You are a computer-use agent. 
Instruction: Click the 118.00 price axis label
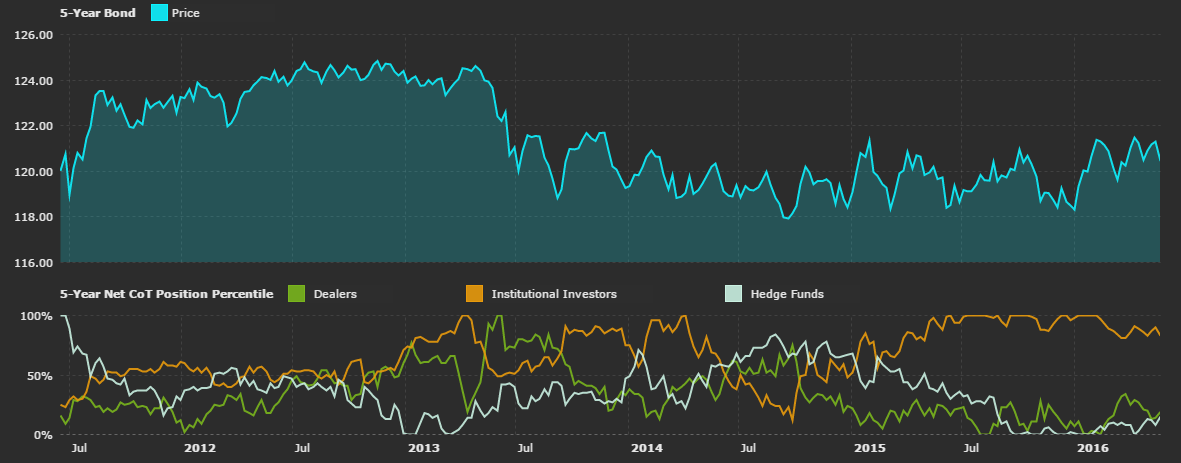pos(34,217)
